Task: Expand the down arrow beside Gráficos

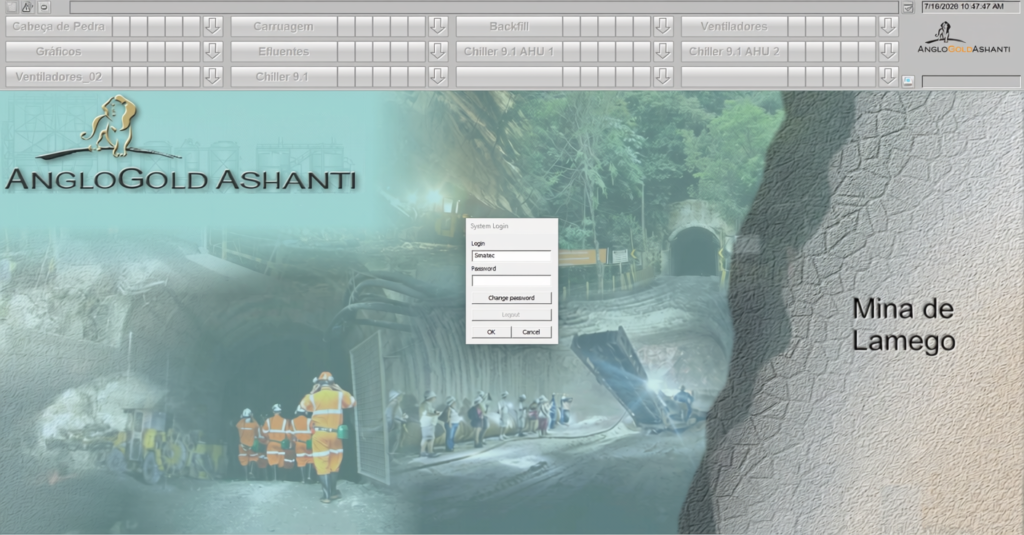Action: 212,51
